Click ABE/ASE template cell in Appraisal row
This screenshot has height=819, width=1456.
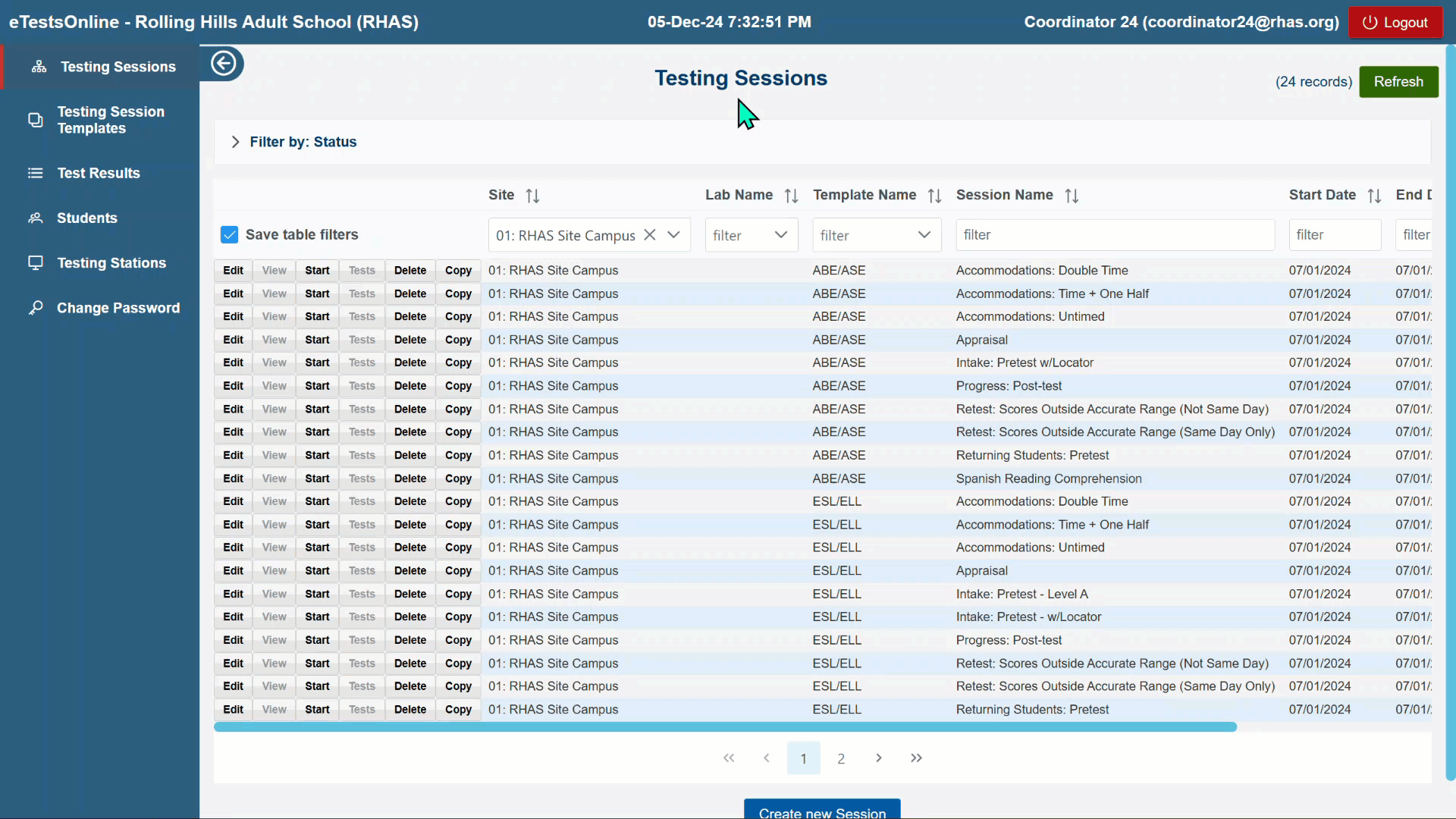(x=839, y=340)
